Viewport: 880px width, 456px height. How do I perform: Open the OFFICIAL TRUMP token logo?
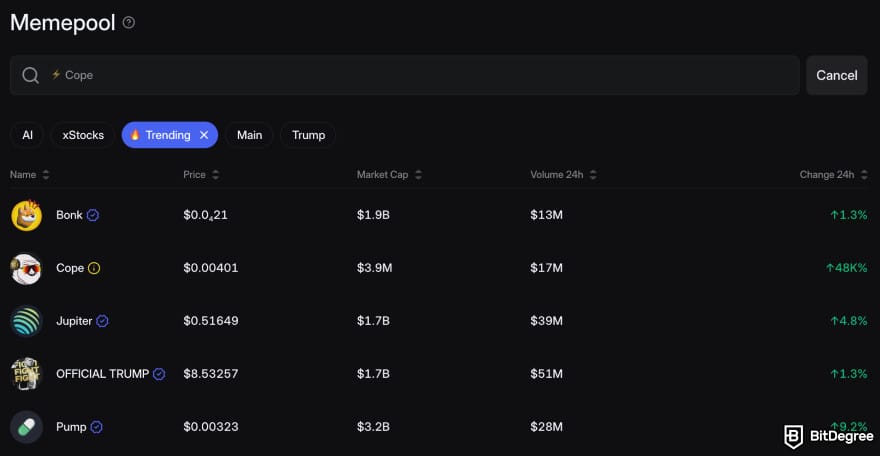26,374
